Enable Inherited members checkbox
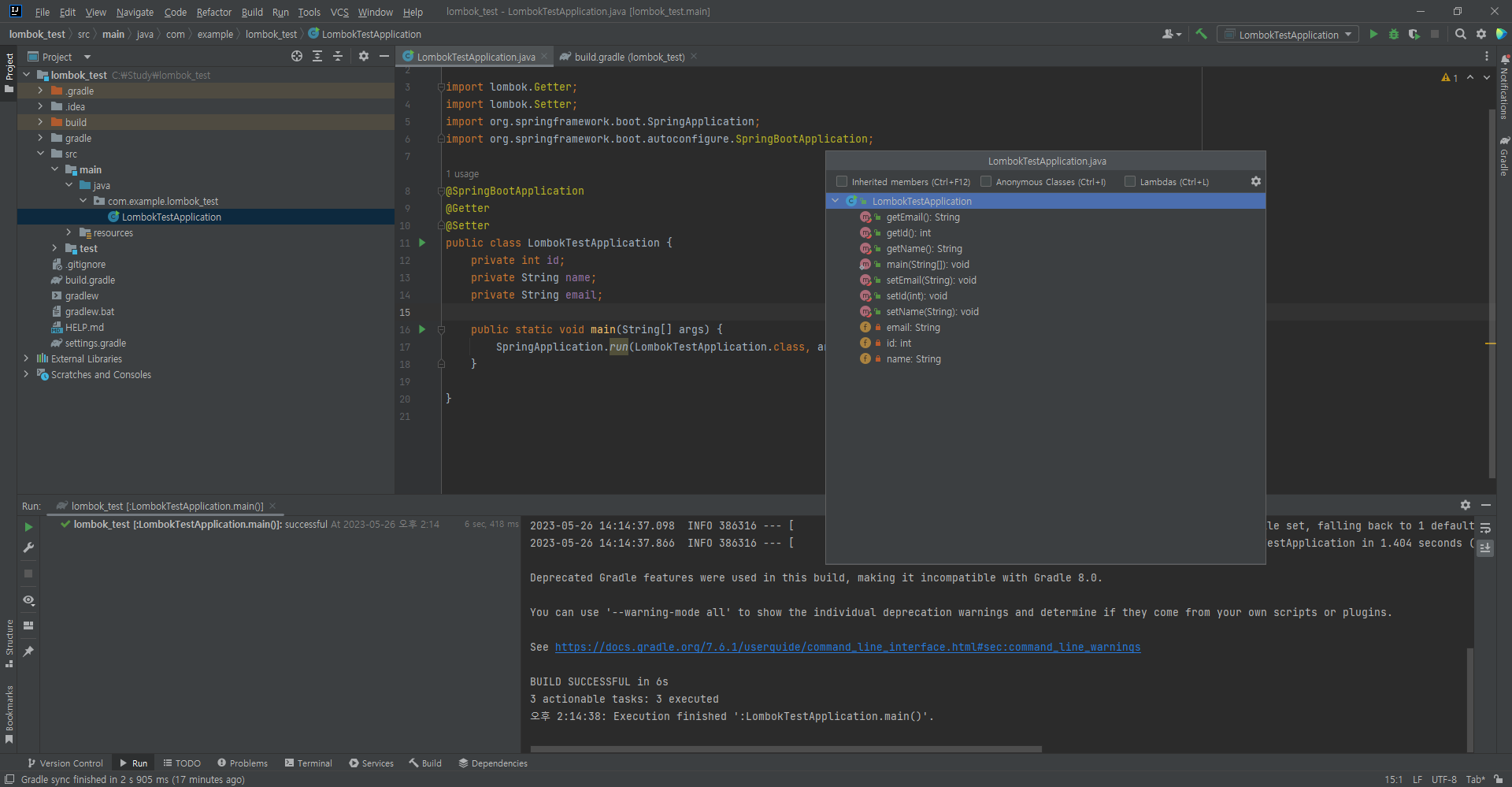Image resolution: width=1512 pixels, height=787 pixels. [x=842, y=181]
